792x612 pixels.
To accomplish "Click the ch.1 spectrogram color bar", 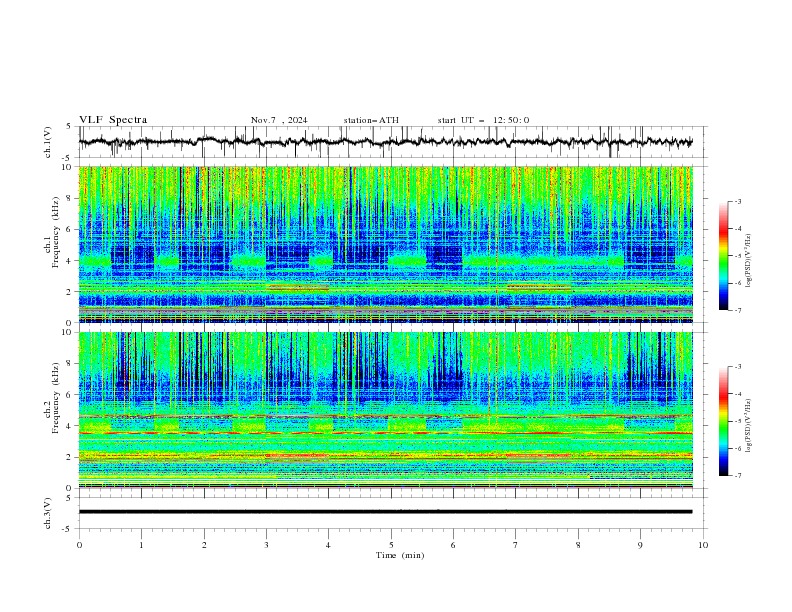I will [x=723, y=256].
